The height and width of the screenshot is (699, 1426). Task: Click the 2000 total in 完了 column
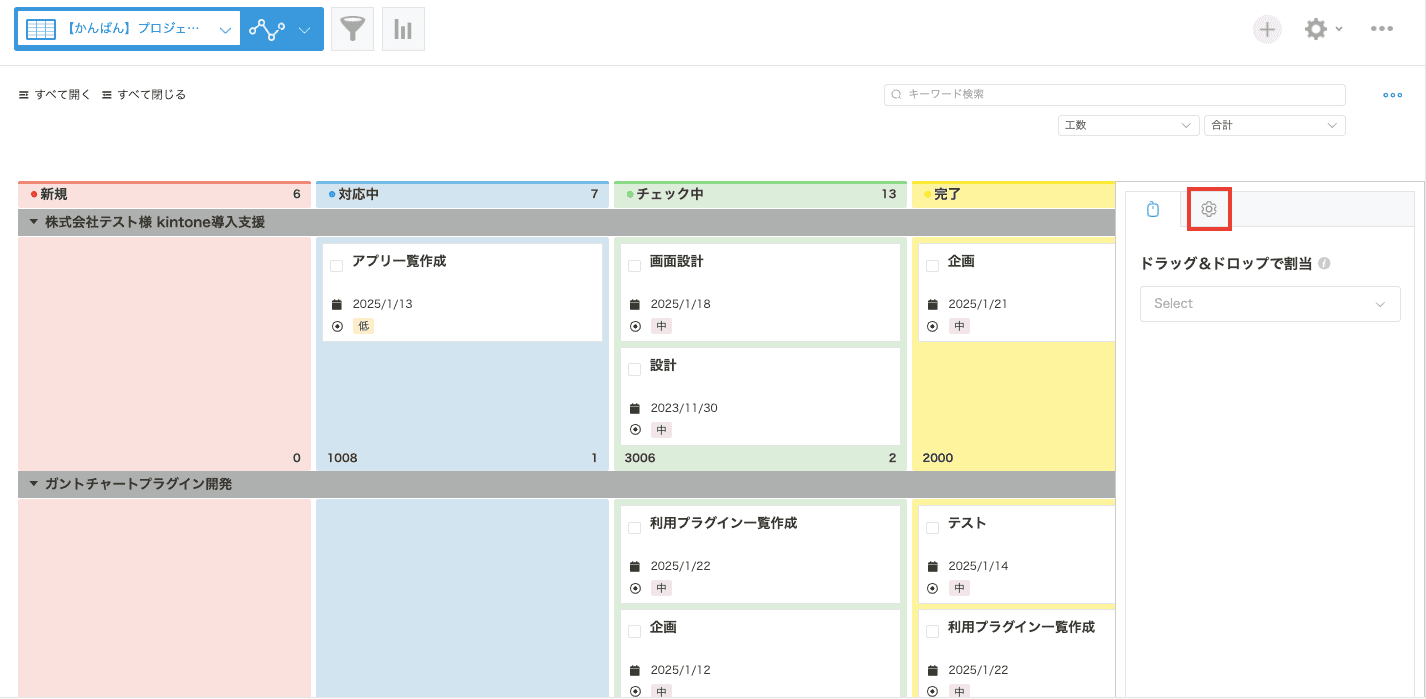(x=938, y=458)
